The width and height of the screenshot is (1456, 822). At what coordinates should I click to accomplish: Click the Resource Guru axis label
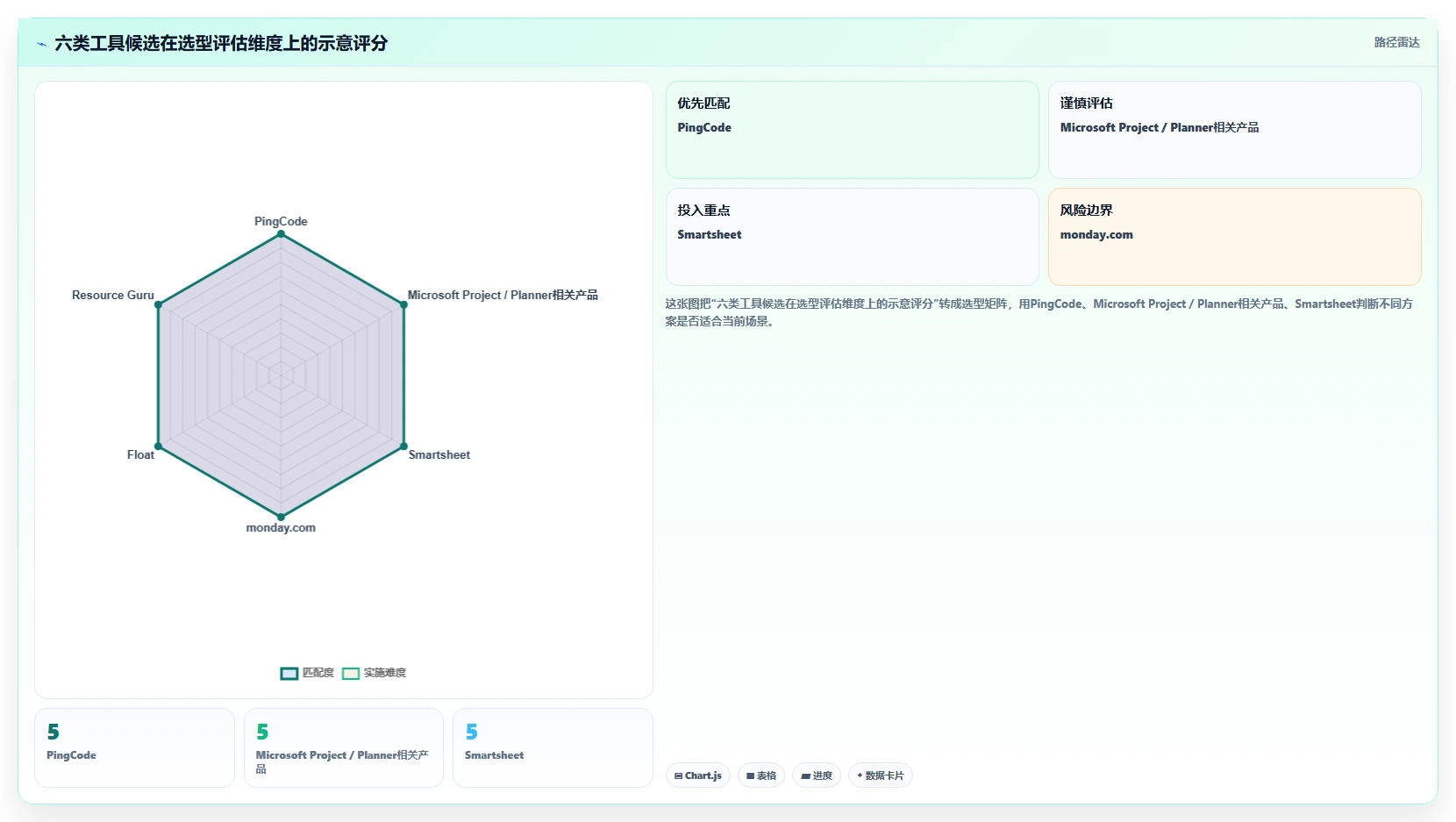point(113,295)
